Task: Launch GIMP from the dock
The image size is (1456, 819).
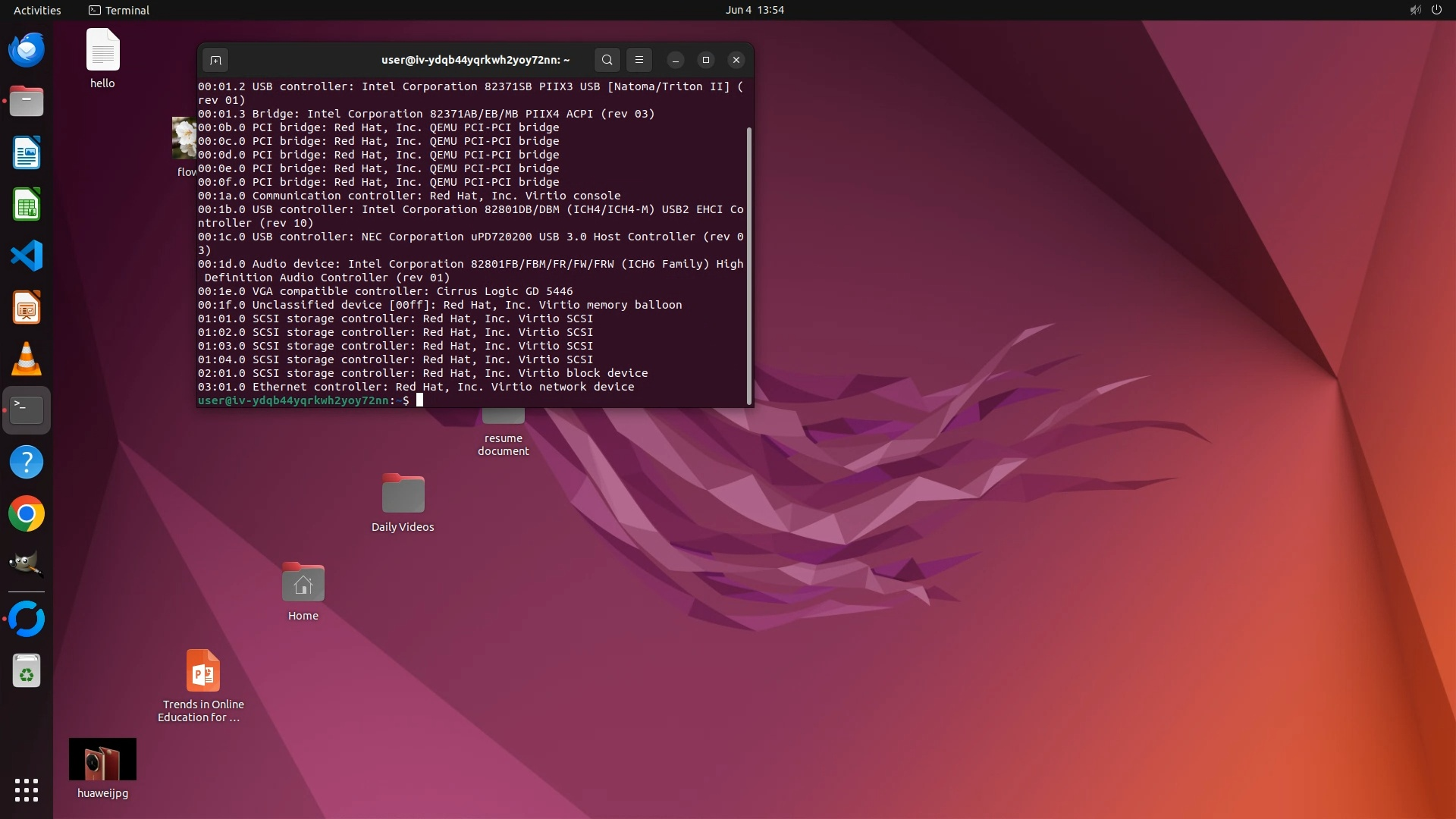Action: coord(27,564)
